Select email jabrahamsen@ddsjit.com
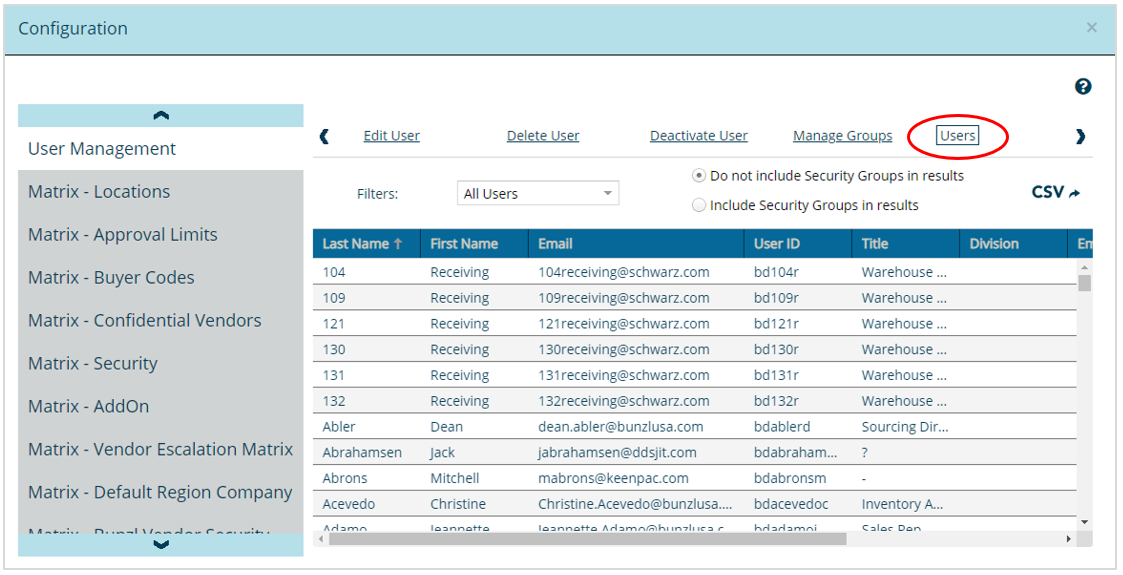 click(617, 453)
